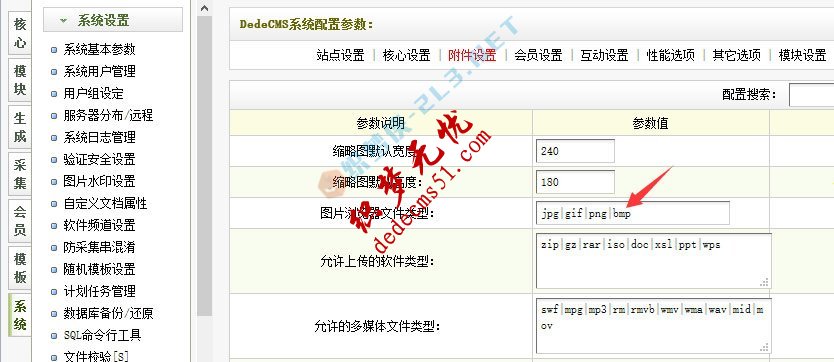Screen dimensions: 834x362
Task: Click the 允许上传的软件类型 textarea
Action: (654, 261)
